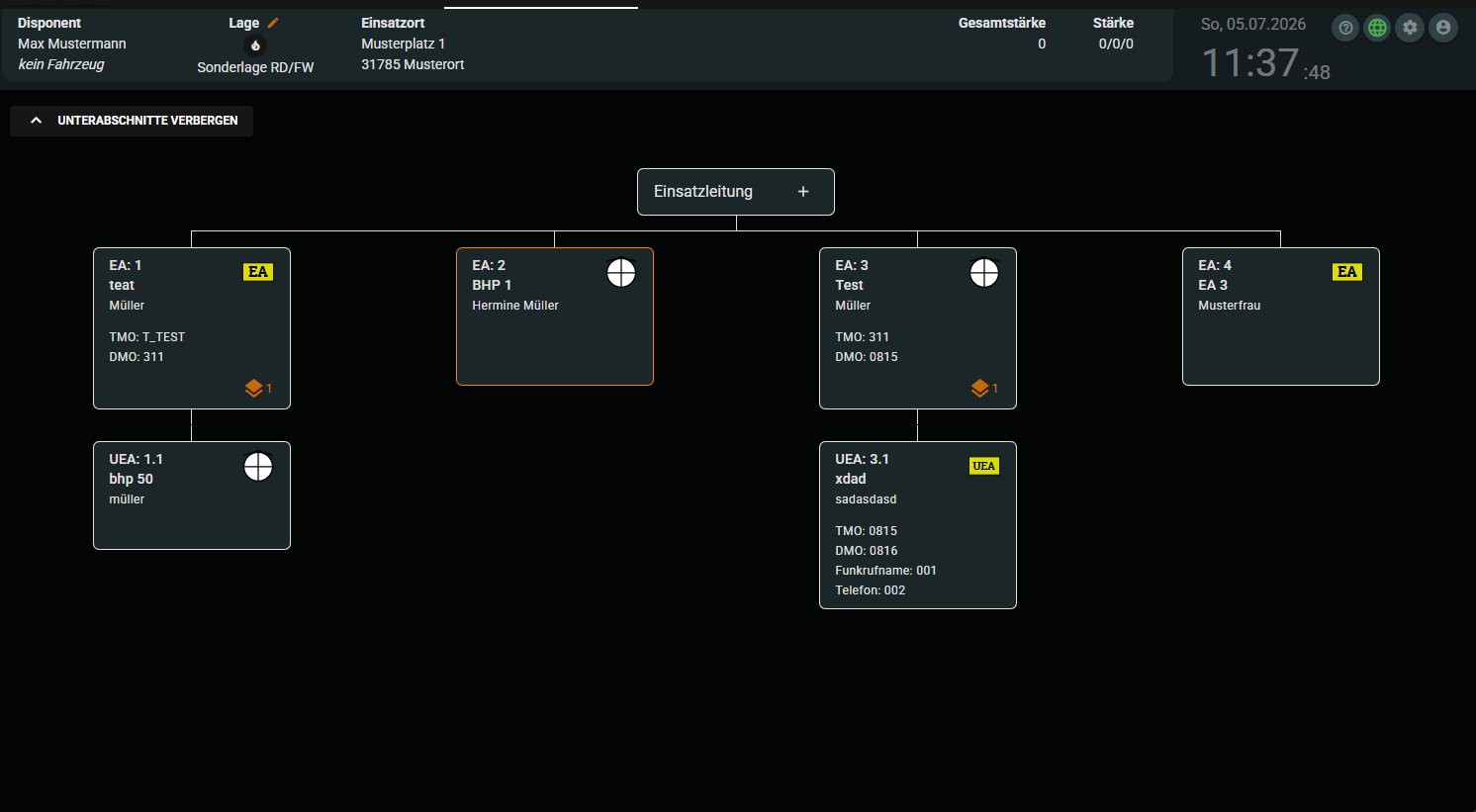The height and width of the screenshot is (812, 1476).
Task: Add a section with Einsatzleitung plus icon
Action: (x=803, y=192)
